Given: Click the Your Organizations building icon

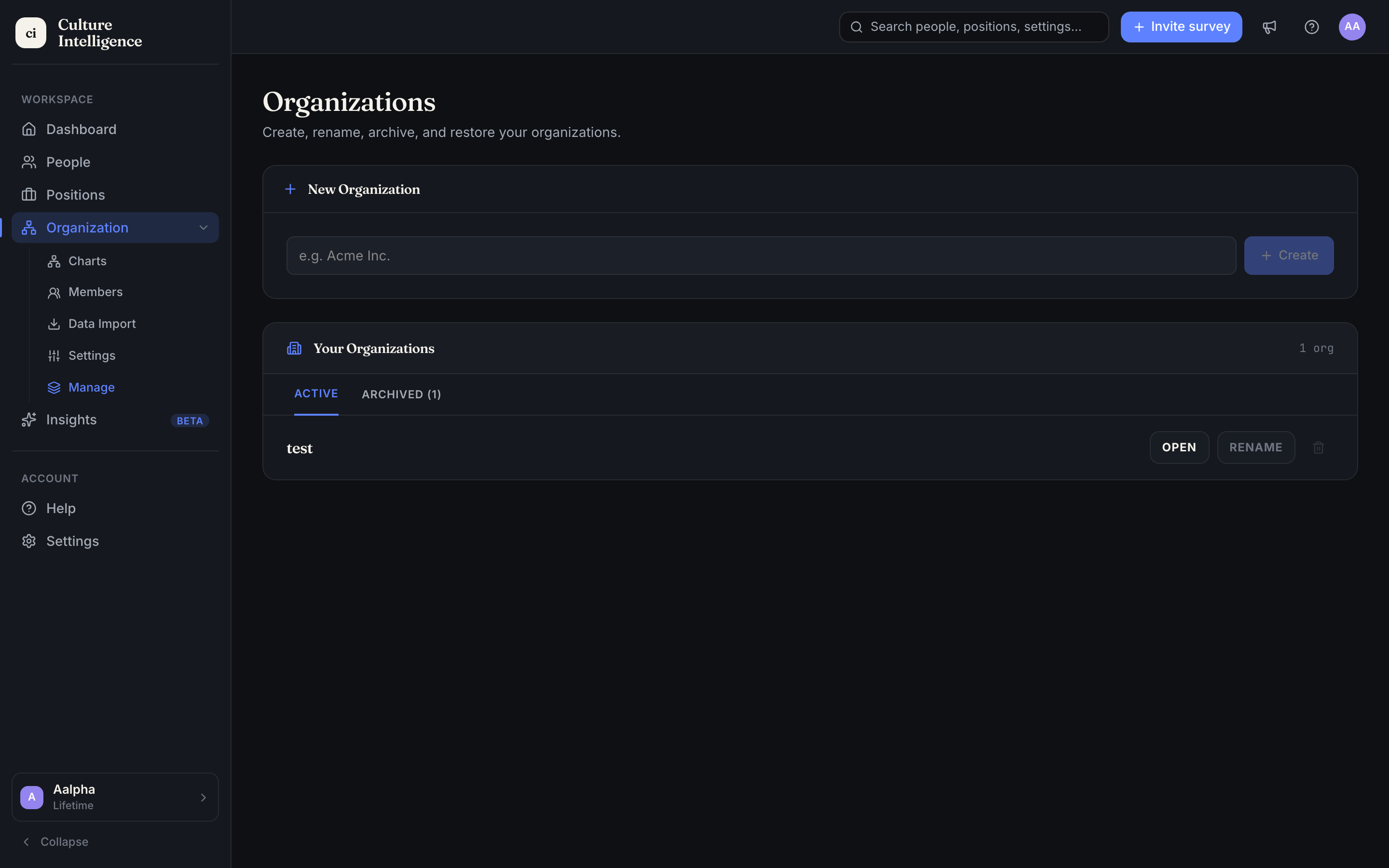Looking at the screenshot, I should pos(295,349).
